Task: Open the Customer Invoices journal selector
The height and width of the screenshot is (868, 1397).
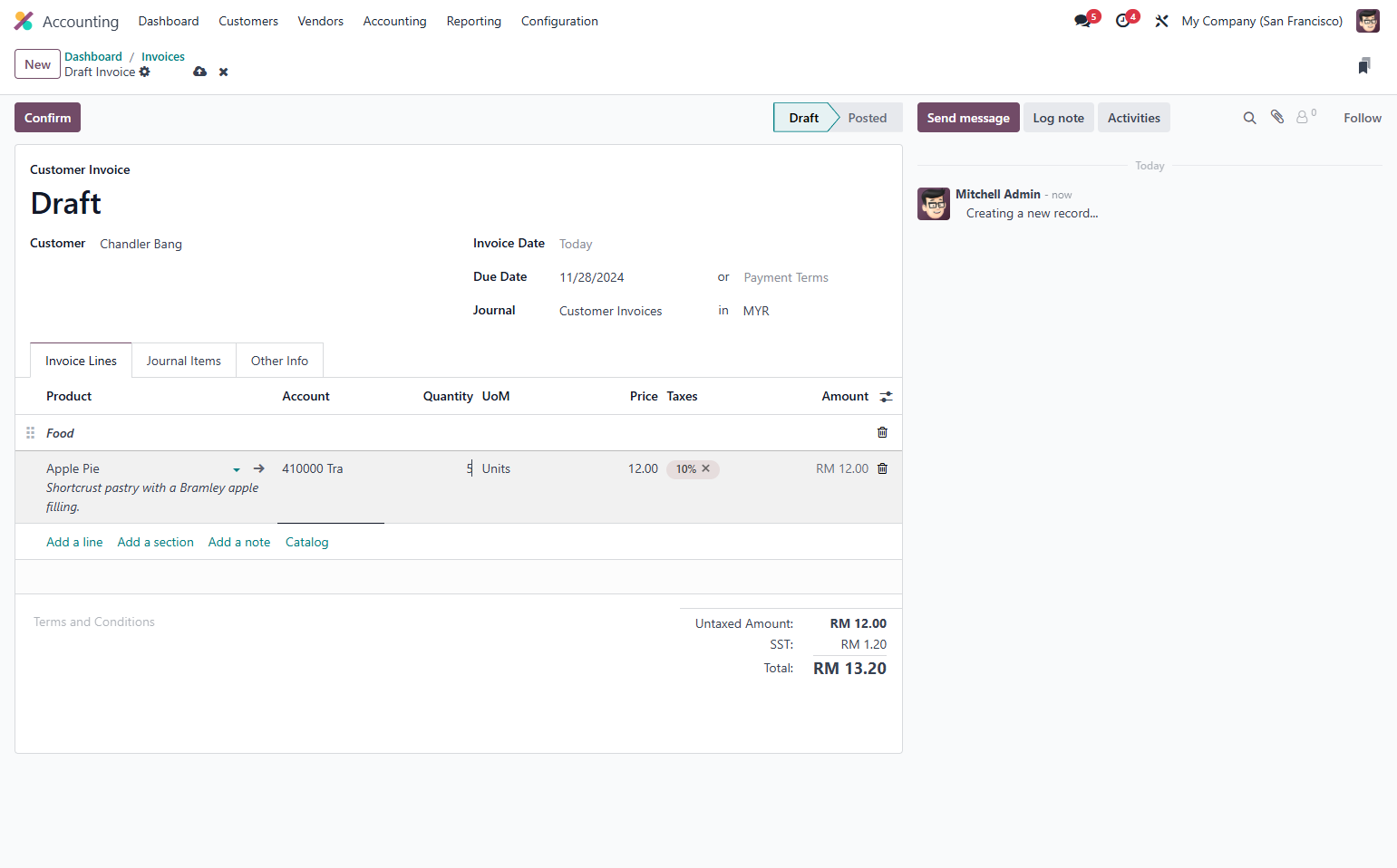Action: click(x=610, y=311)
